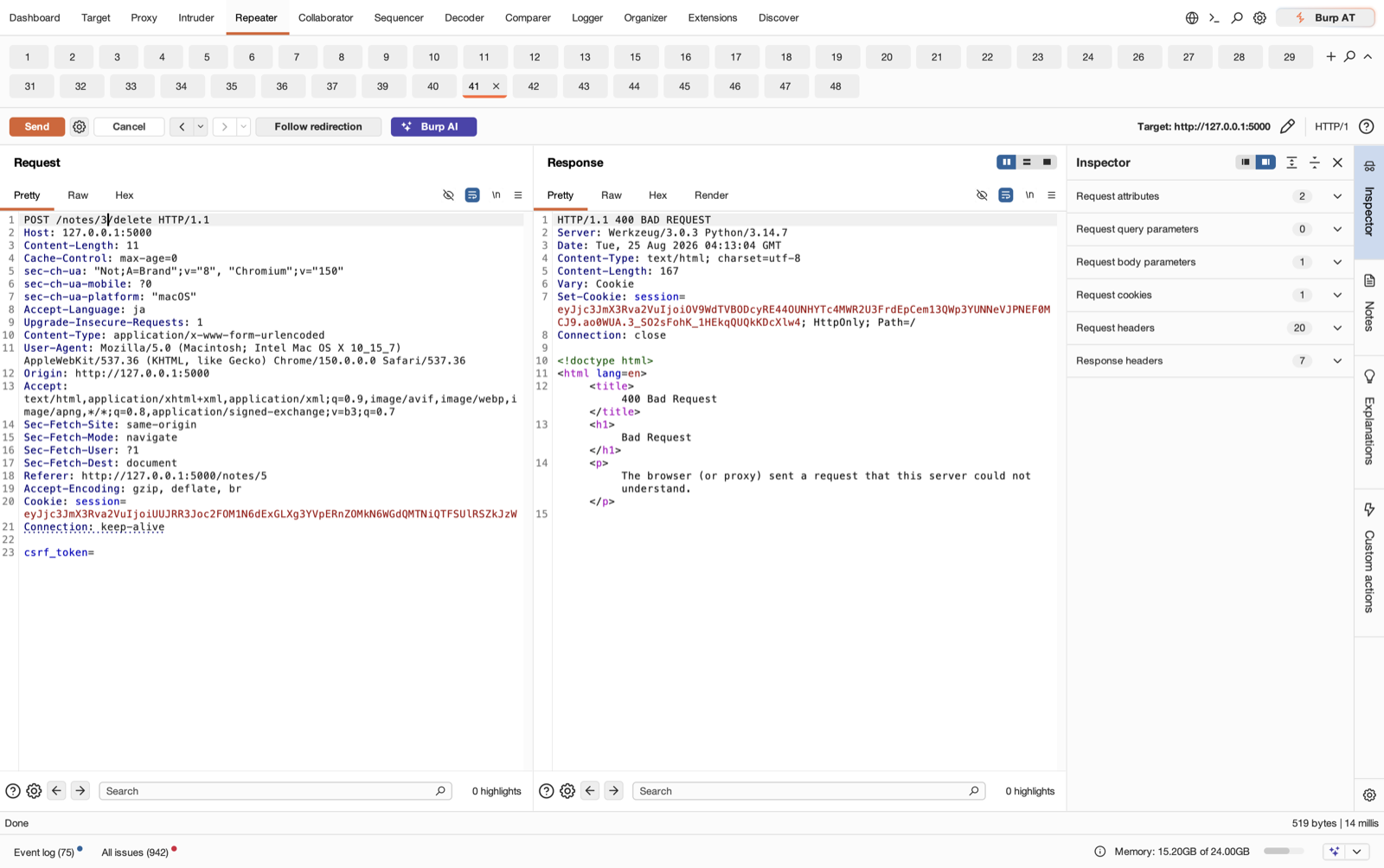
Task: Toggle line wrap in Request editor
Action: pos(472,195)
